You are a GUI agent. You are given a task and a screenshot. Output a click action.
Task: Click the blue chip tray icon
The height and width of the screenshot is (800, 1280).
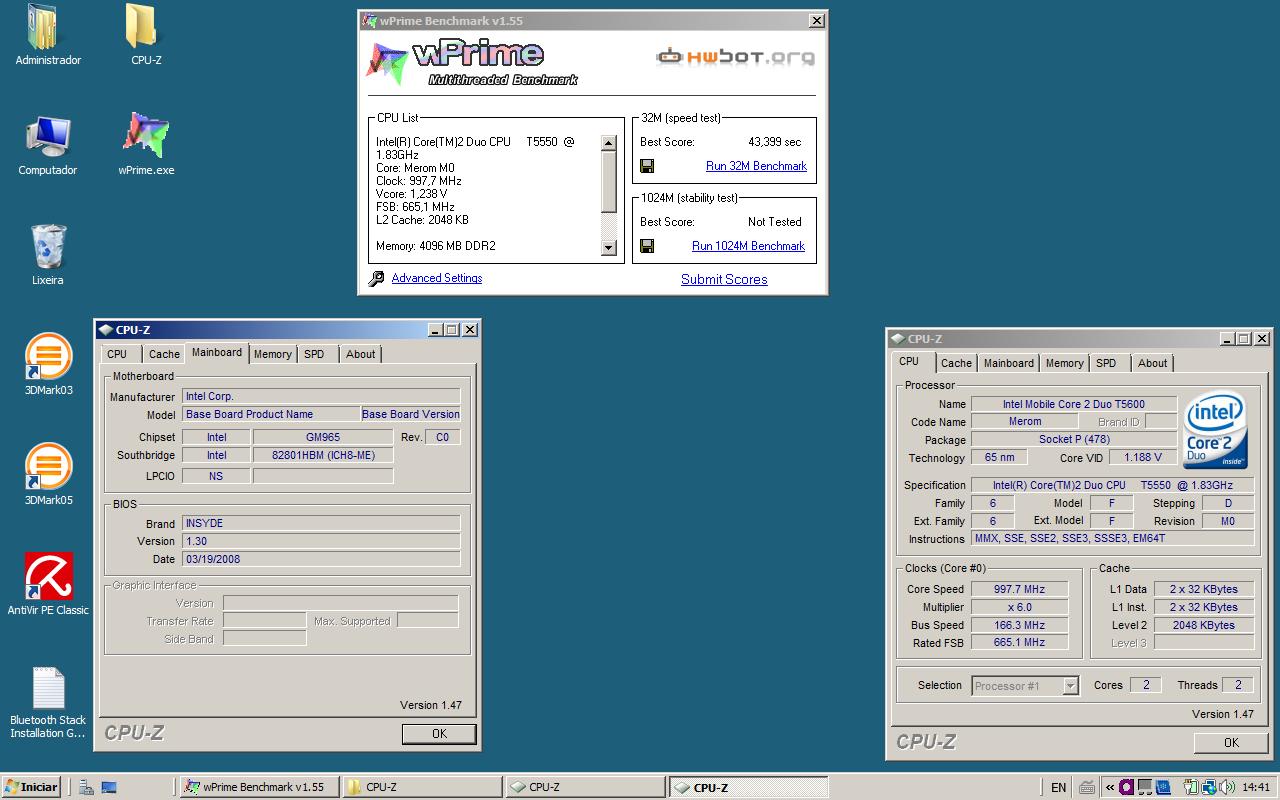coord(1163,788)
